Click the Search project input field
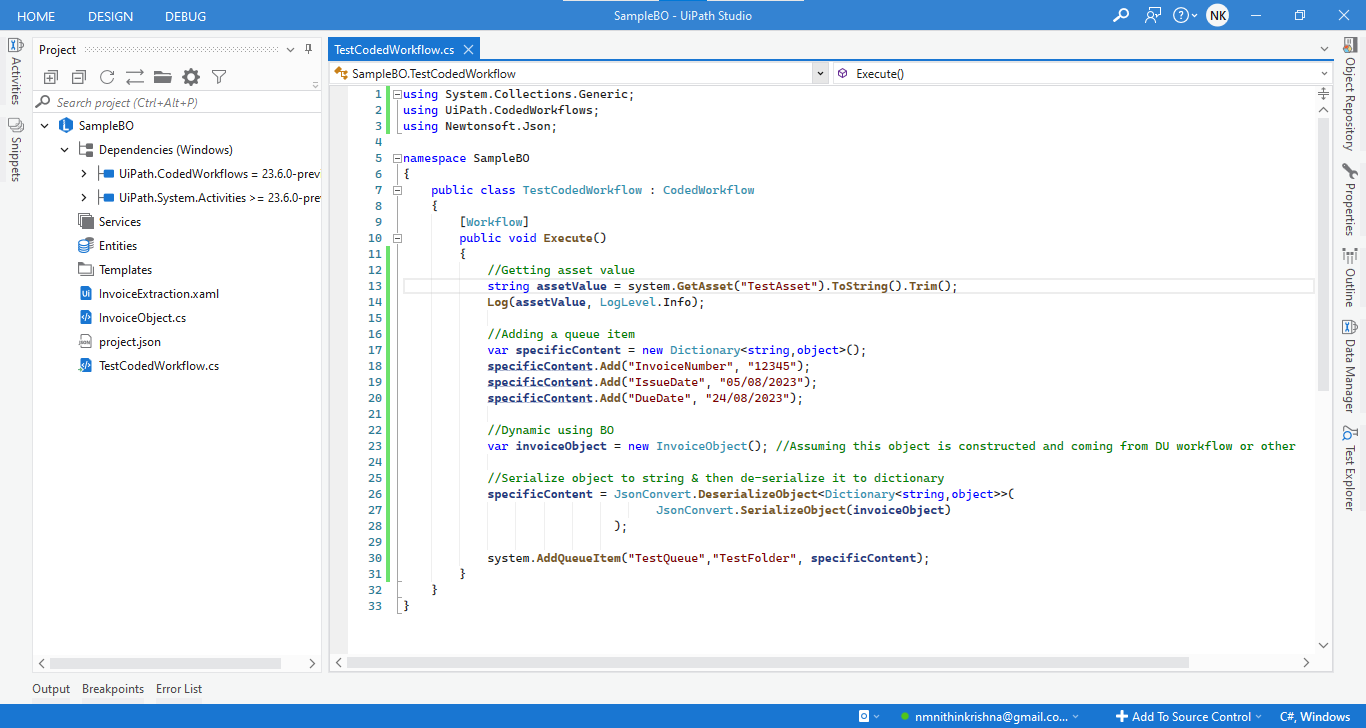The height and width of the screenshot is (728, 1366). click(177, 102)
